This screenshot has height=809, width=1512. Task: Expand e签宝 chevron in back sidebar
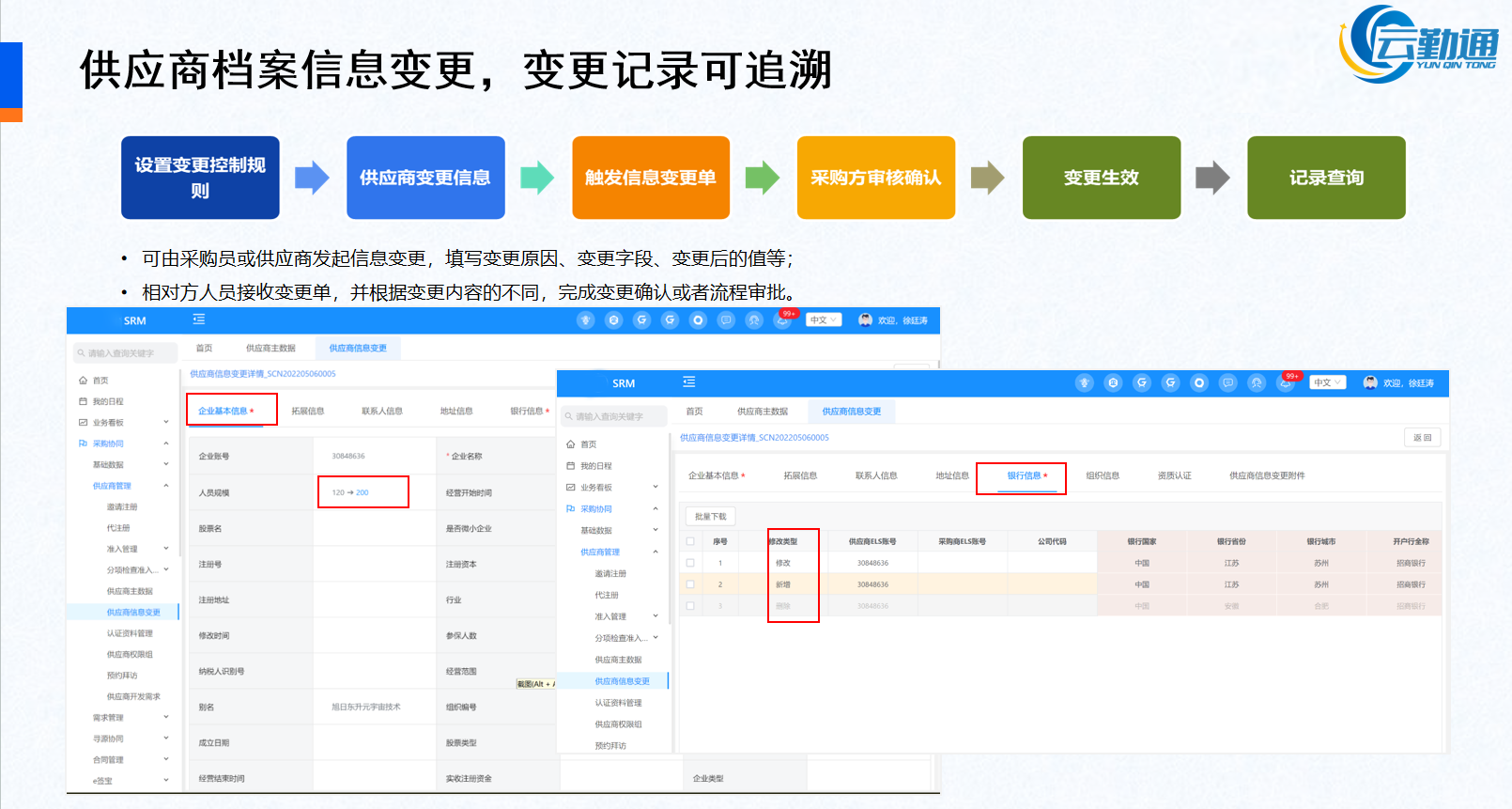pyautogui.click(x=166, y=780)
